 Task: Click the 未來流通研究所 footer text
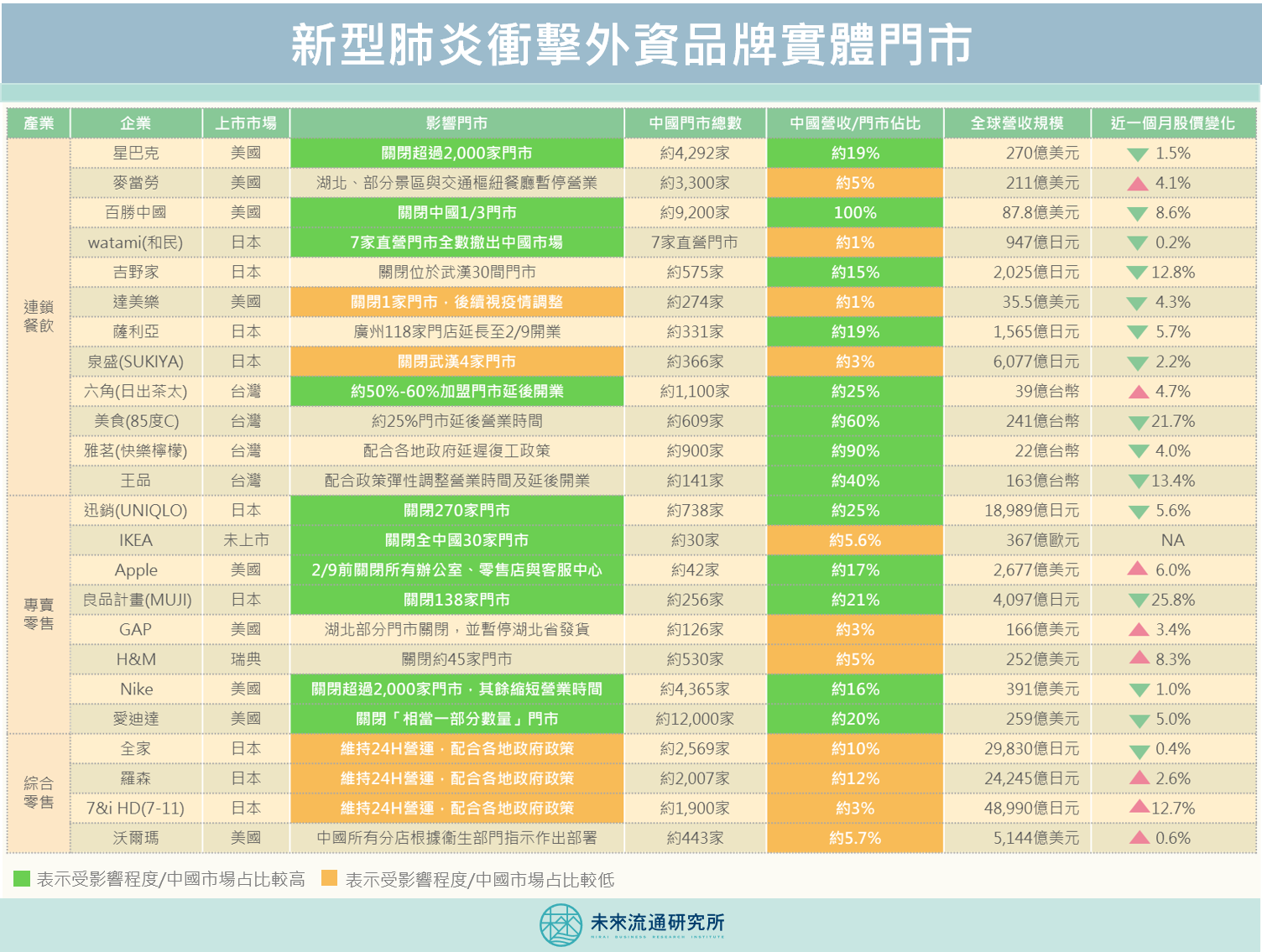657,922
